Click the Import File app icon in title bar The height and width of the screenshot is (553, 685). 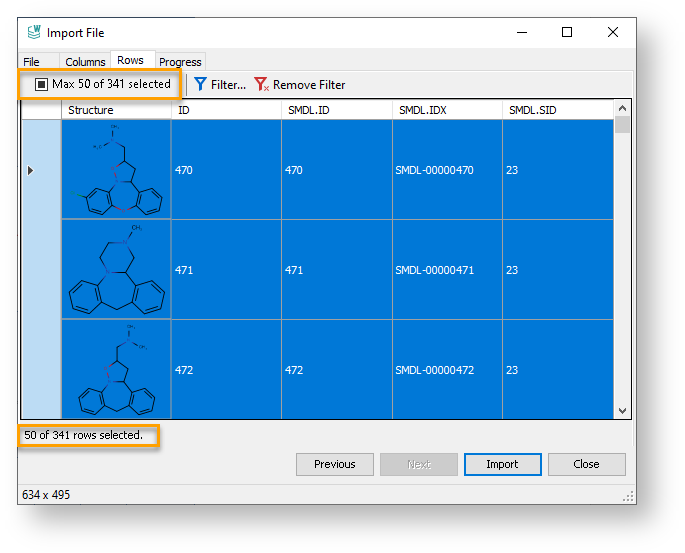[33, 33]
